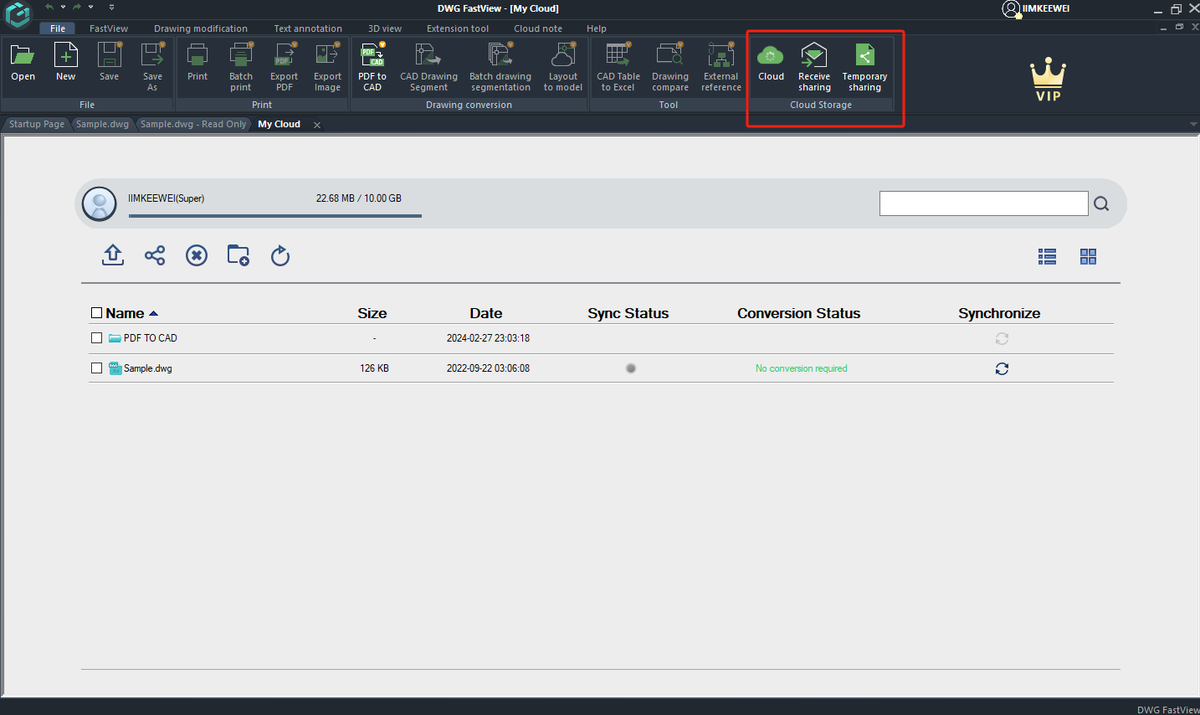The image size is (1200, 715).
Task: Switch to the FastView ribbon tab
Action: (x=108, y=29)
